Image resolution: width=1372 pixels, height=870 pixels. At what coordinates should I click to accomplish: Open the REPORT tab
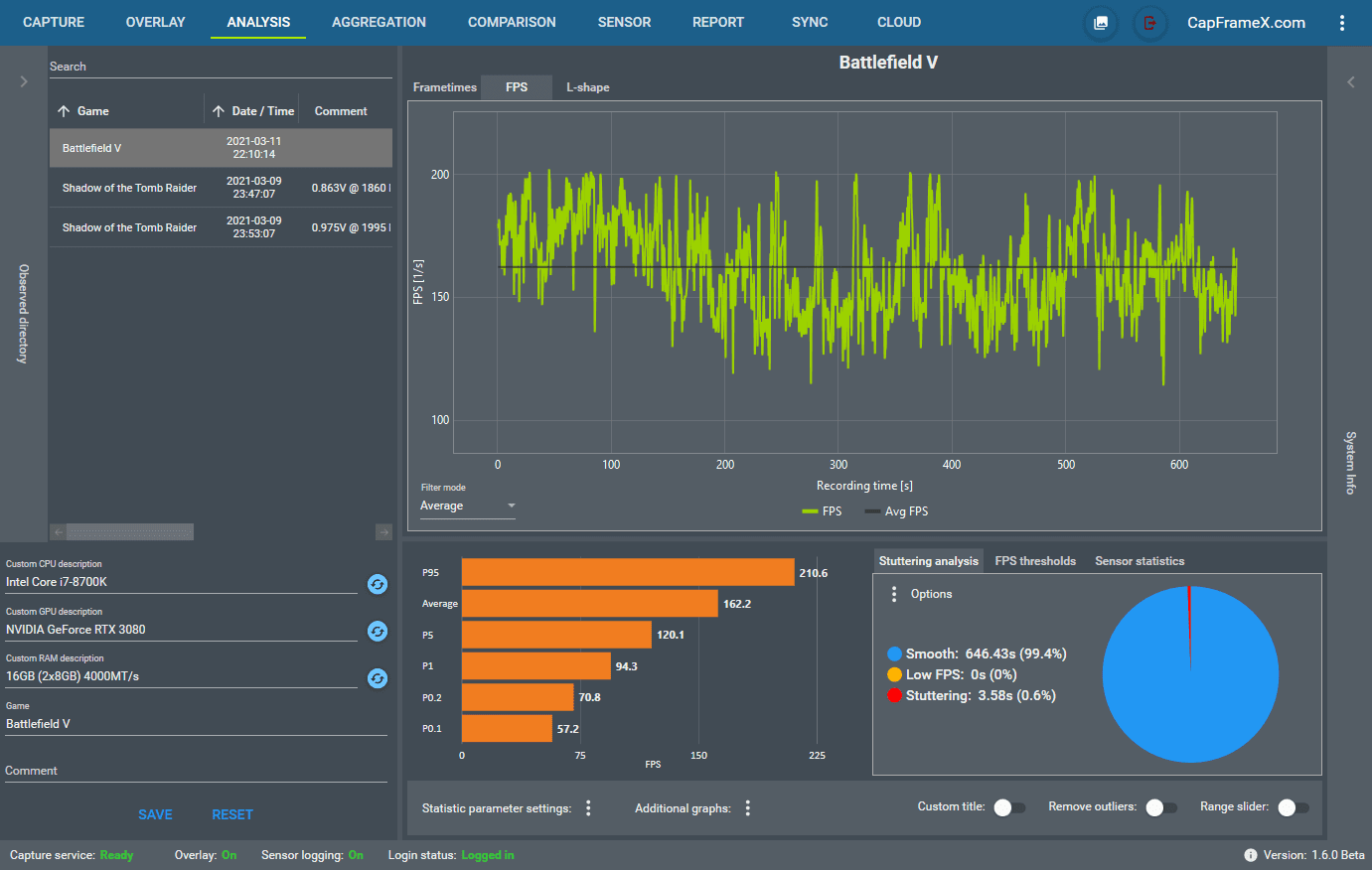(x=718, y=22)
